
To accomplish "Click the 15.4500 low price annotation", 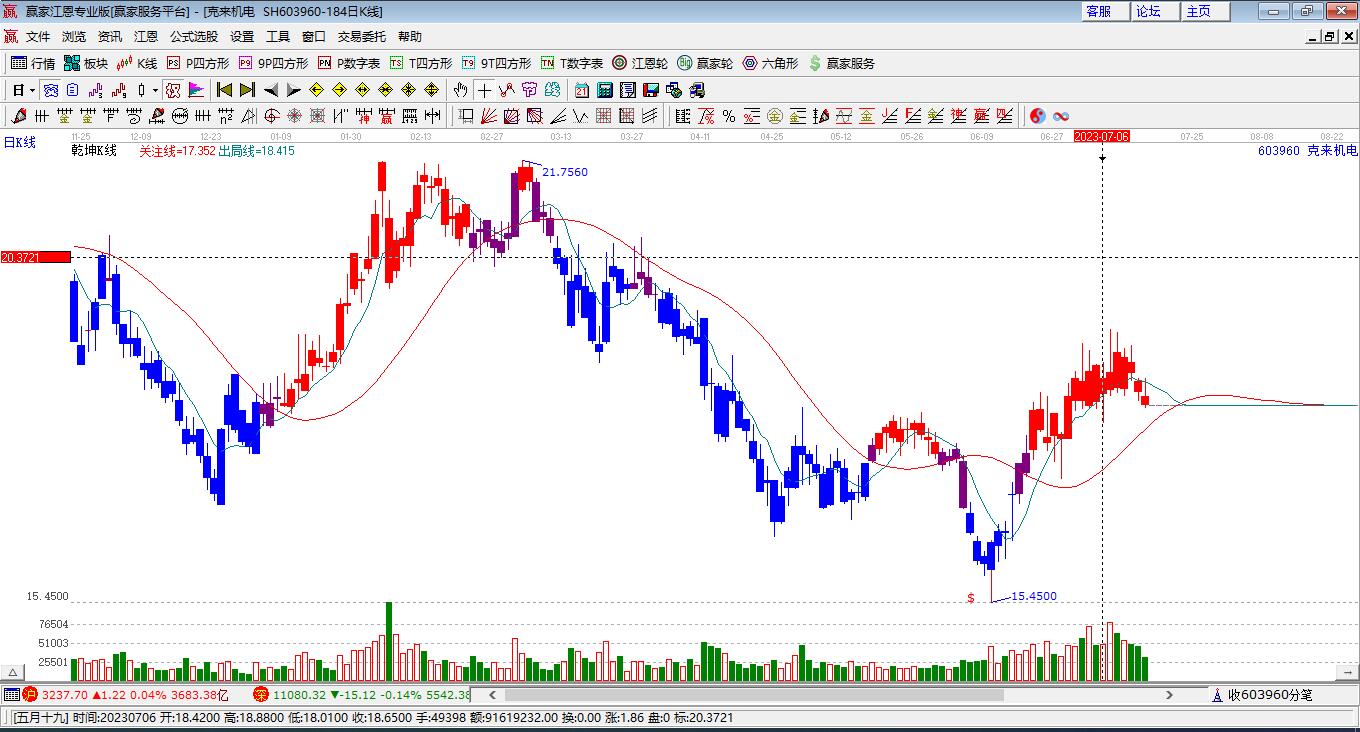I will [x=1034, y=597].
